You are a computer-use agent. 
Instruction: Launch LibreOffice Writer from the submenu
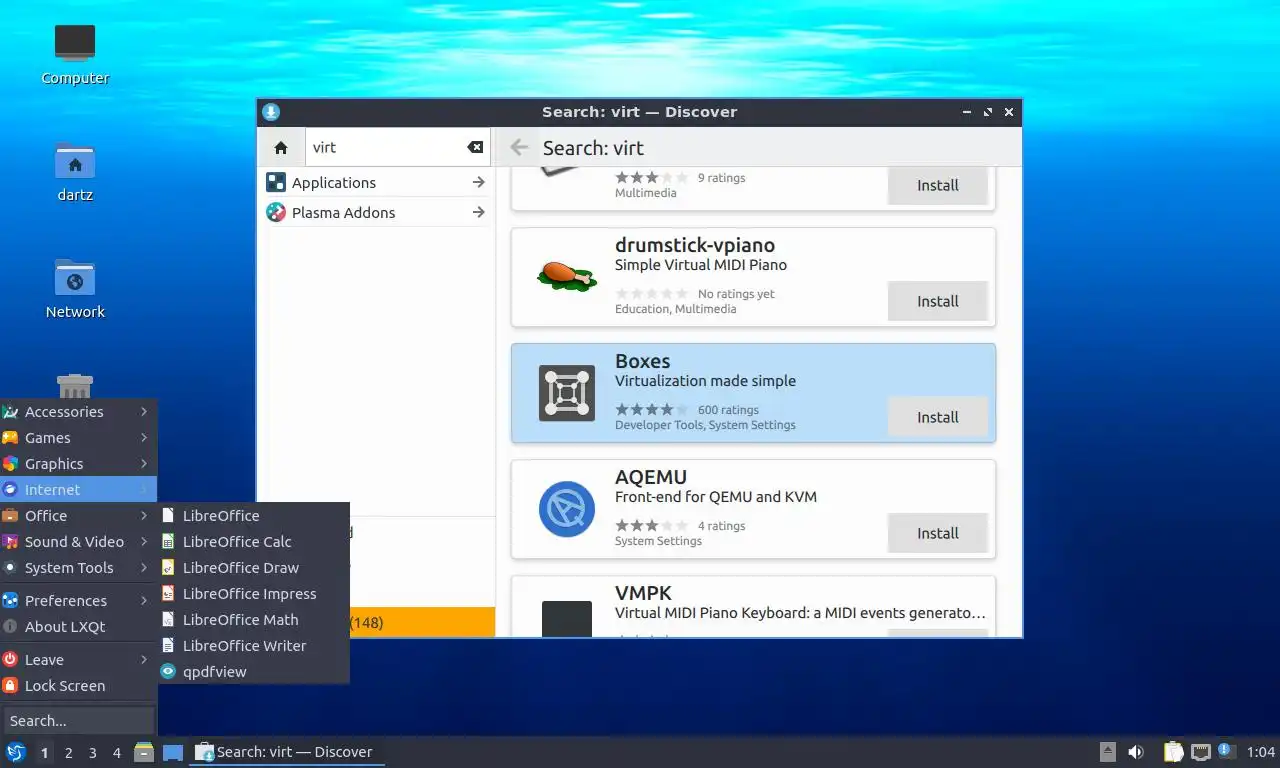[253, 646]
